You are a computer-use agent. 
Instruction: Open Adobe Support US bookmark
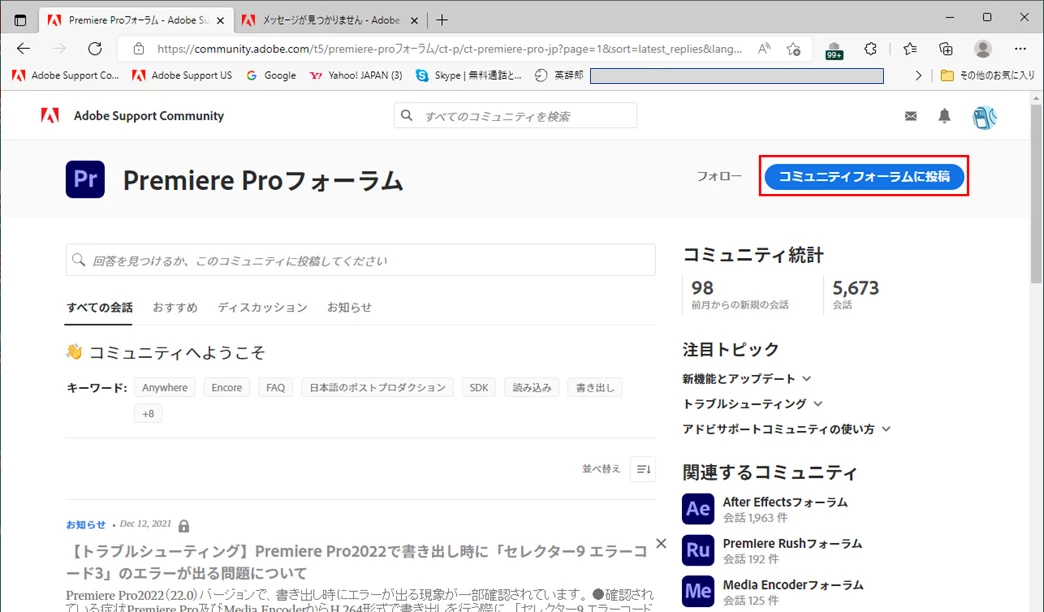182,75
